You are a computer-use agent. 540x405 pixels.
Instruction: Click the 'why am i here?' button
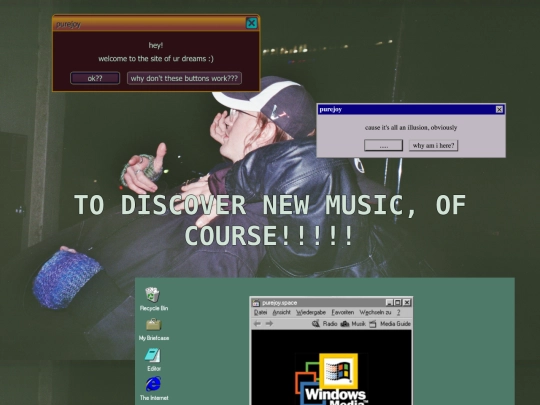click(x=433, y=145)
